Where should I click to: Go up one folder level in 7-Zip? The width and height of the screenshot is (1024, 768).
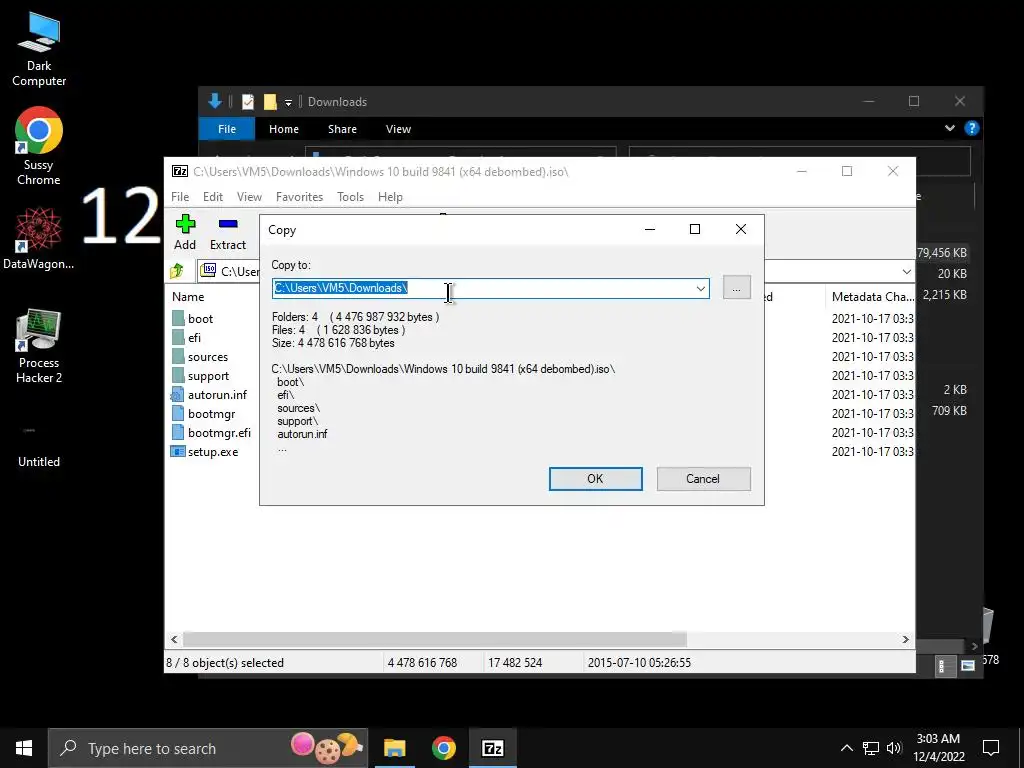pyautogui.click(x=177, y=271)
